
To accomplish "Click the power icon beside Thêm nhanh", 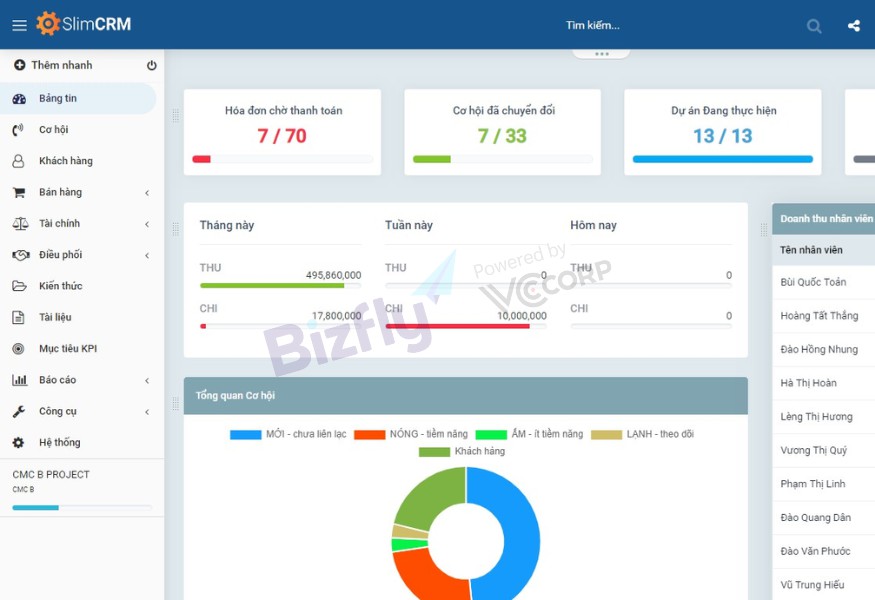I will 152,66.
